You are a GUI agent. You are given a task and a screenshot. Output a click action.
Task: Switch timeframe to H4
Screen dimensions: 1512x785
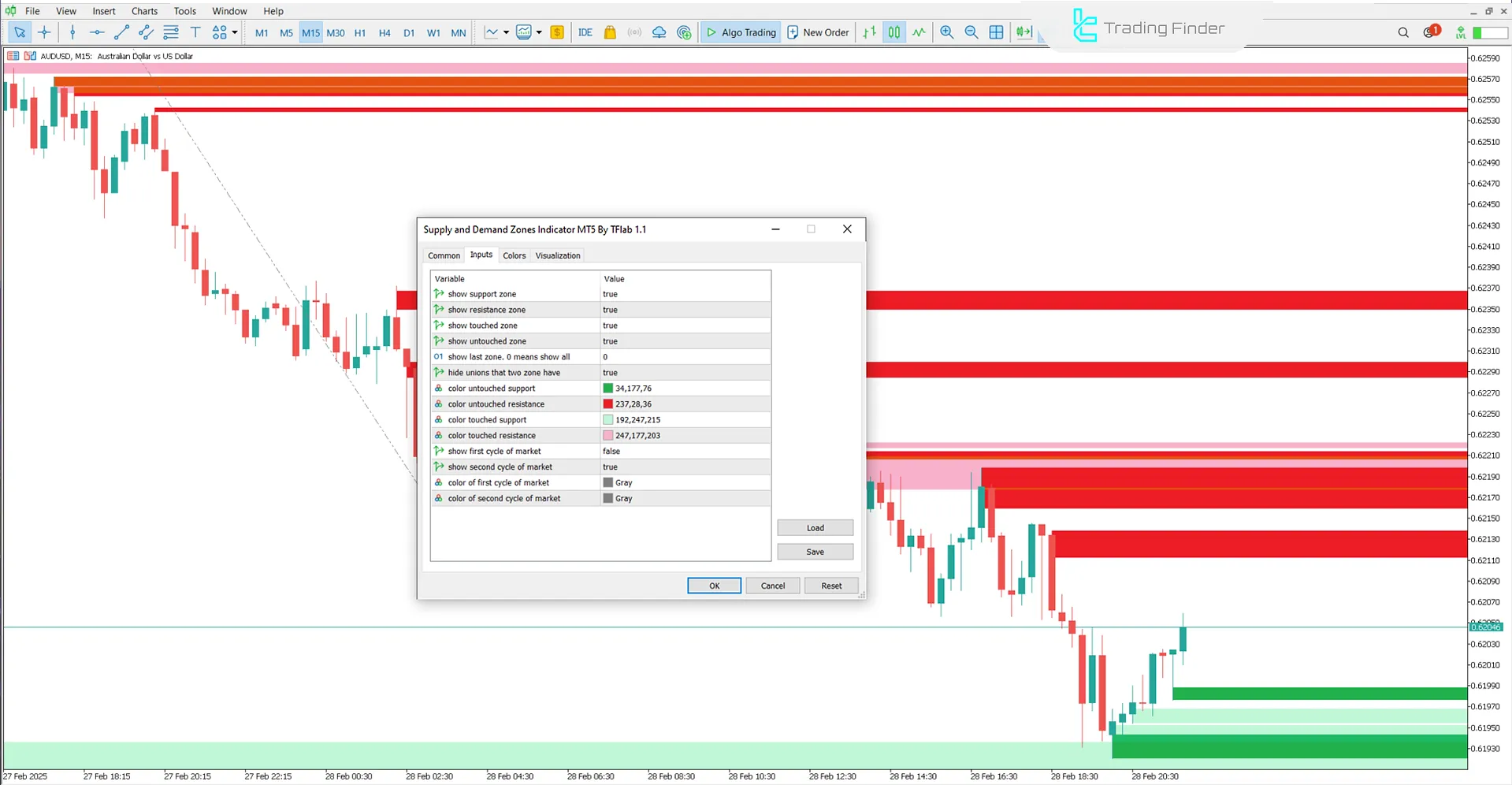pos(385,32)
